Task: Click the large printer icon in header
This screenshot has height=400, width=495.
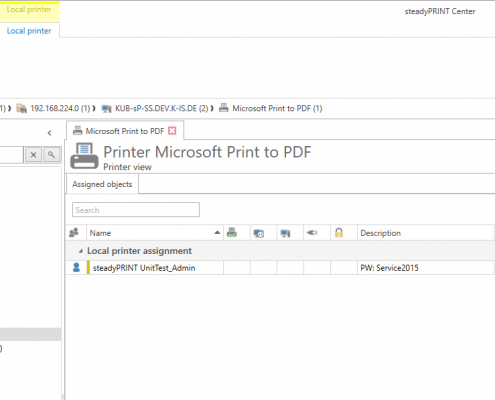Action: (x=84, y=156)
